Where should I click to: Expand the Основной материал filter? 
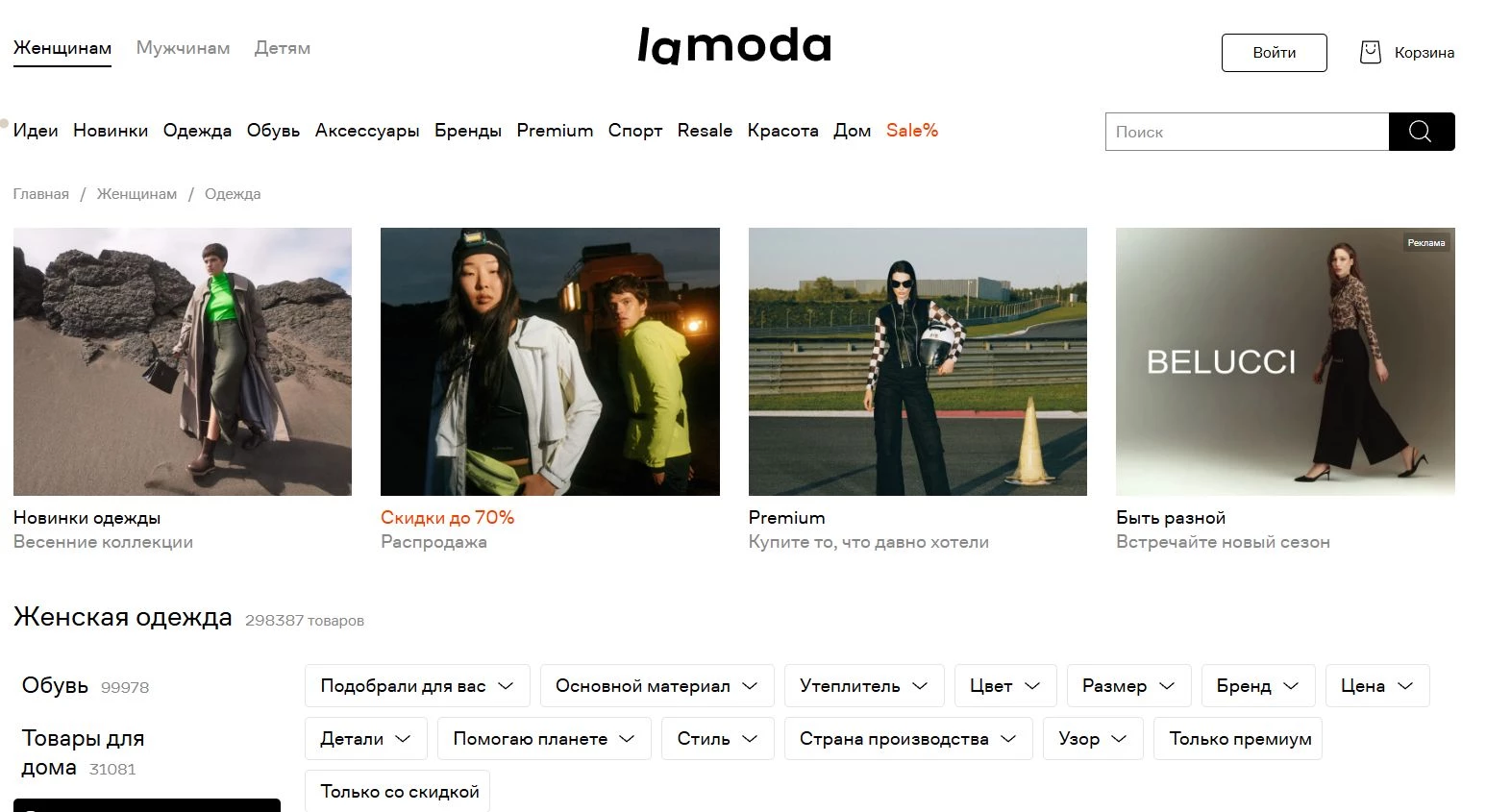[656, 686]
